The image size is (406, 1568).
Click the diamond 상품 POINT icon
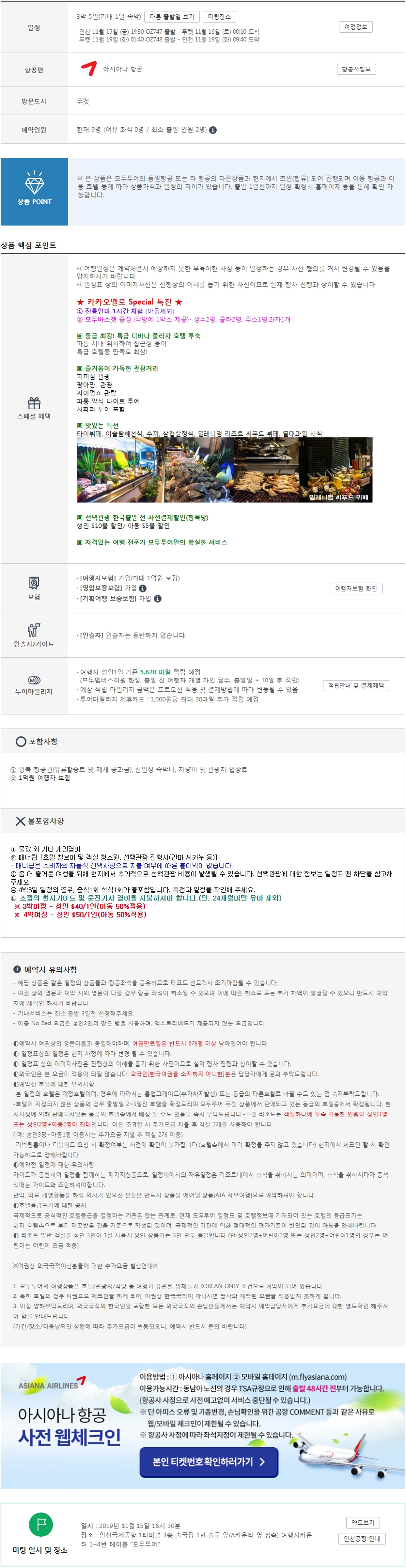(34, 183)
